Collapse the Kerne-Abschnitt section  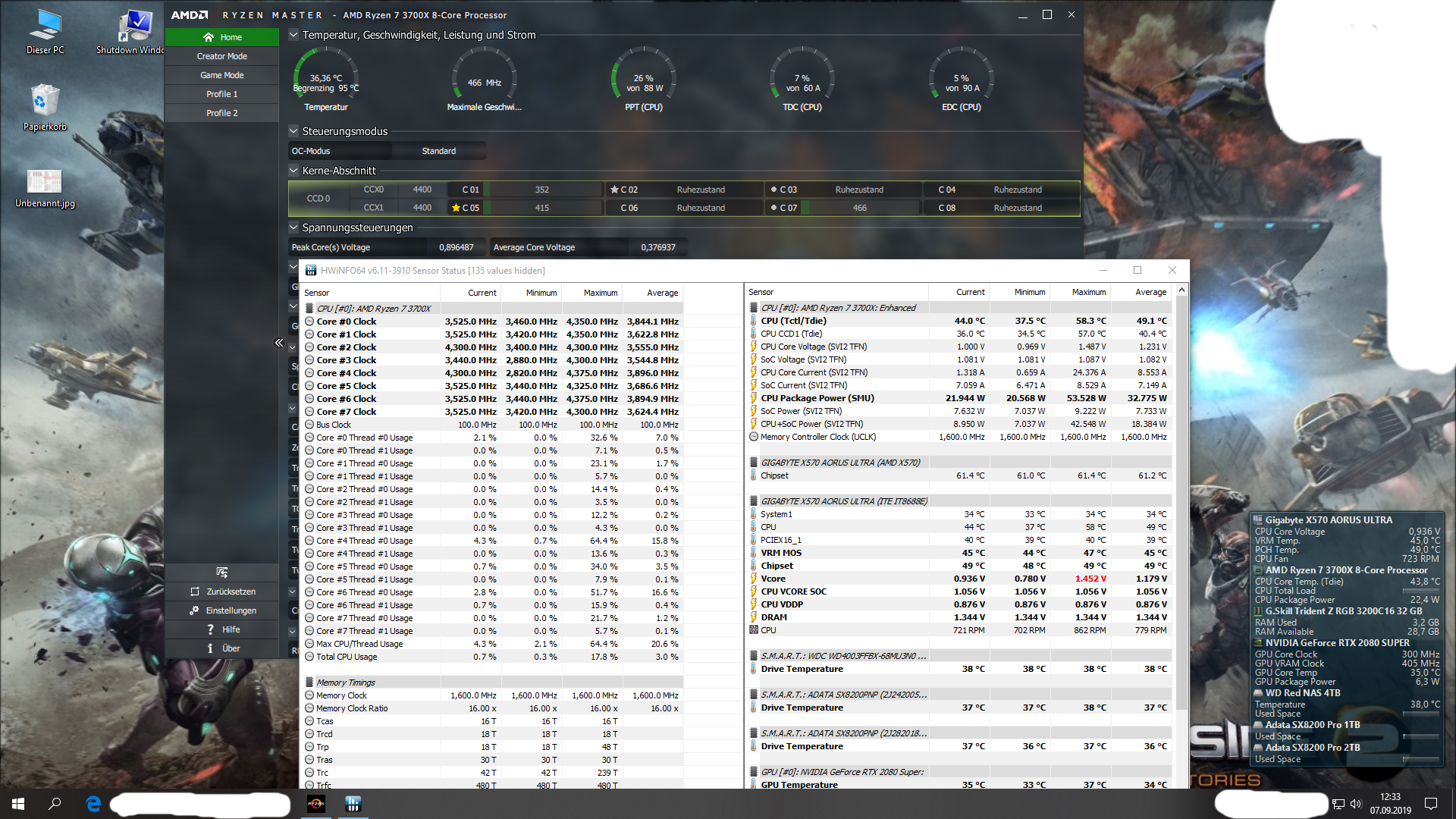[x=293, y=171]
